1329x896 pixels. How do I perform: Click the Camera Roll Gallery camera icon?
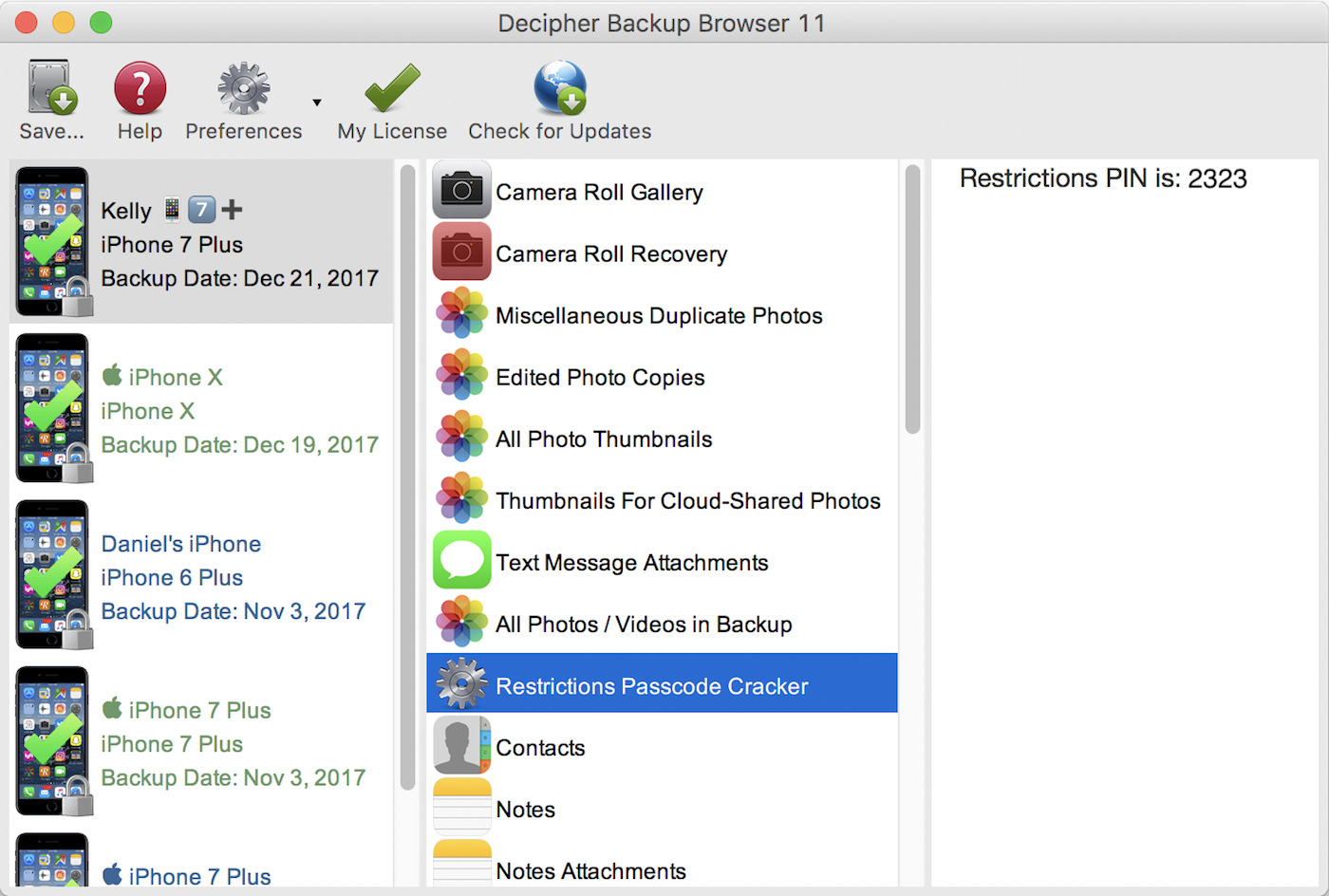click(x=462, y=191)
